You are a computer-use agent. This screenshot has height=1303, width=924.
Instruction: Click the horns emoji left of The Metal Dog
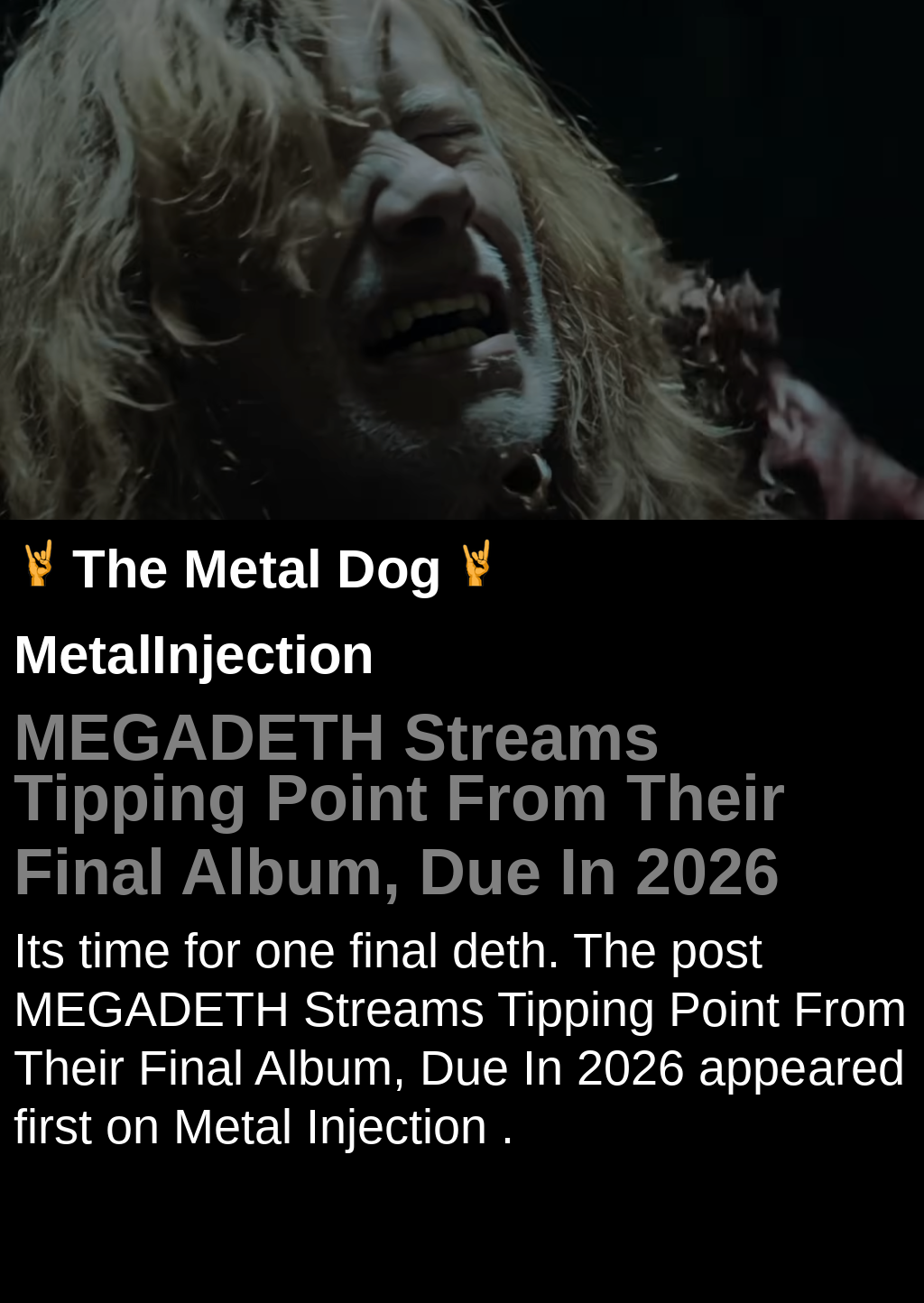coord(39,565)
